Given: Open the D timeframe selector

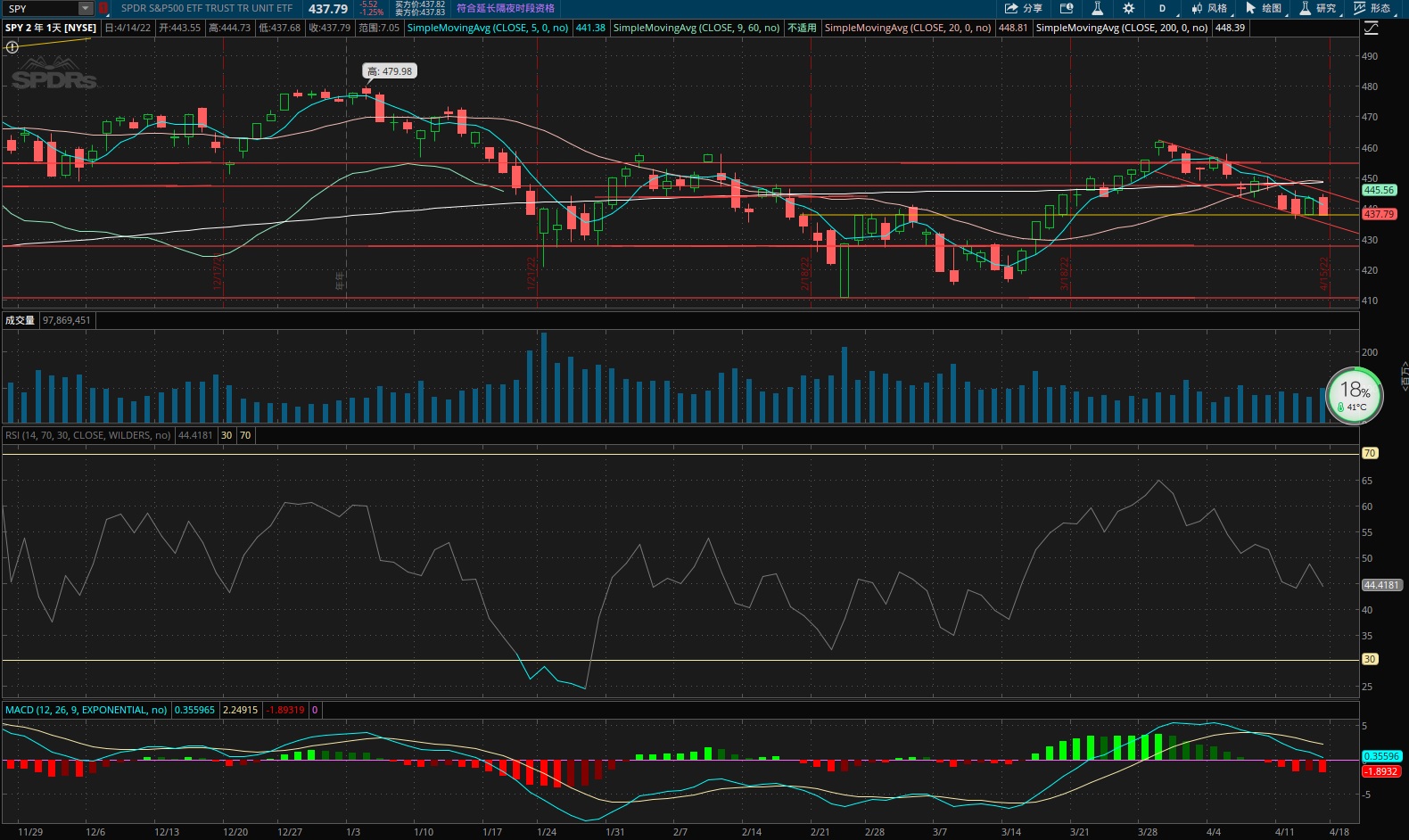Looking at the screenshot, I should point(1163,8).
